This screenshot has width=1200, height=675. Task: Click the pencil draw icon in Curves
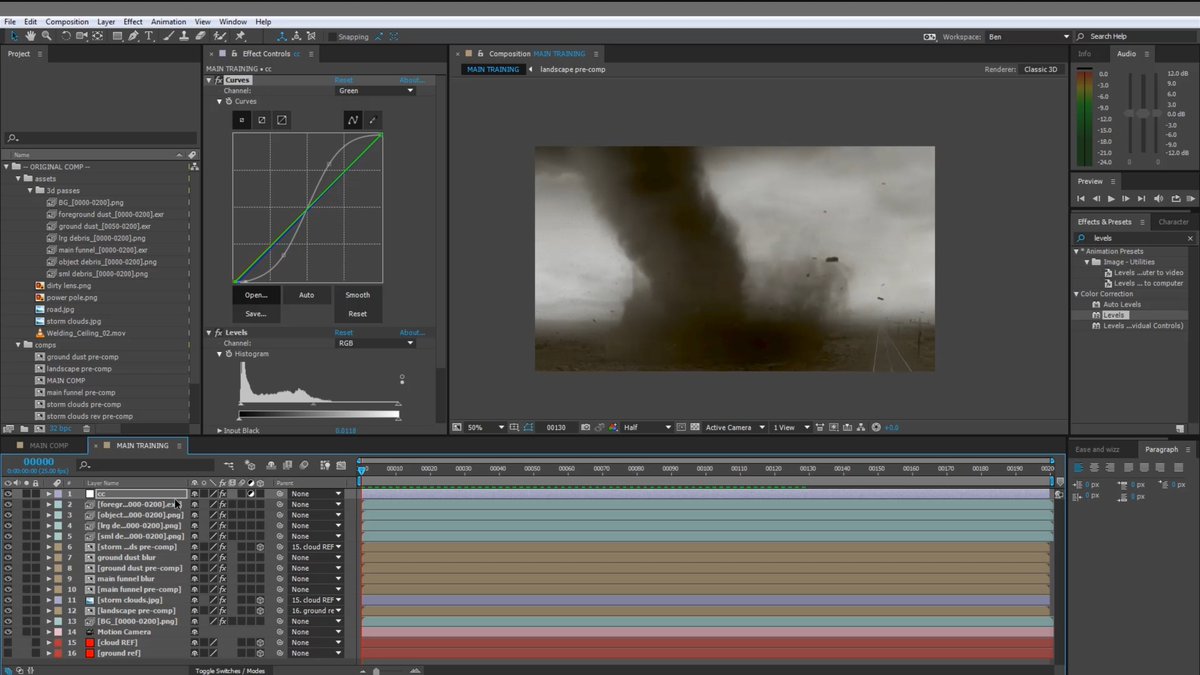point(373,120)
